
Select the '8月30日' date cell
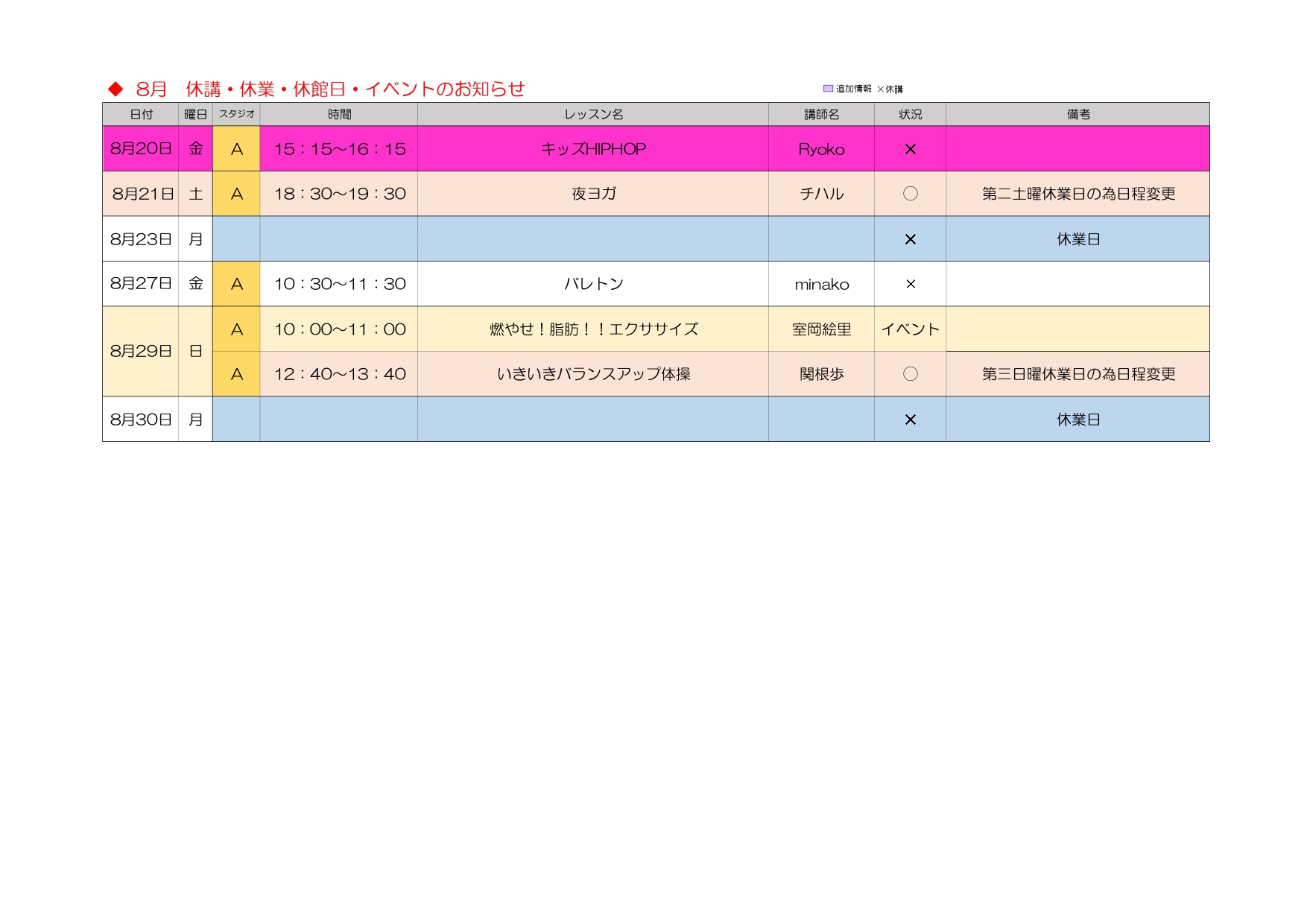point(141,420)
